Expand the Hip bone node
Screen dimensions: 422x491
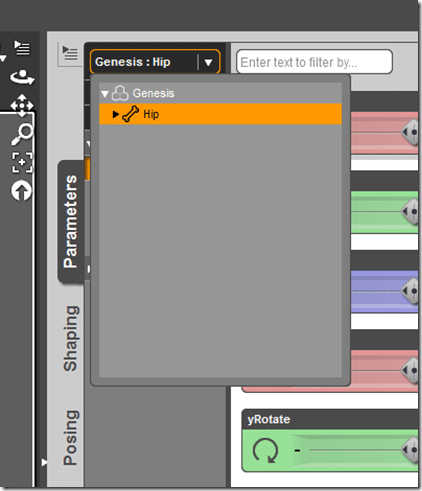tap(115, 114)
